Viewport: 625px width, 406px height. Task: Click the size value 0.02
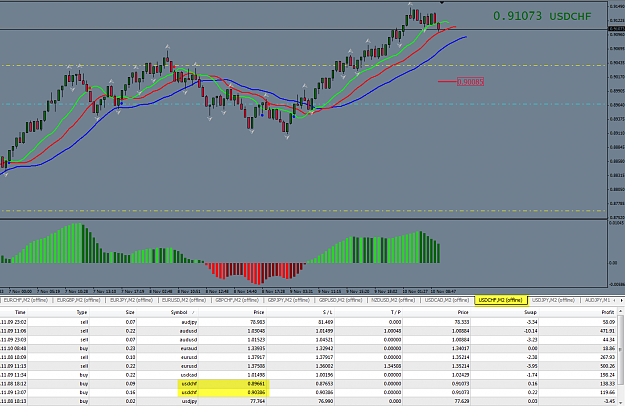(x=131, y=401)
